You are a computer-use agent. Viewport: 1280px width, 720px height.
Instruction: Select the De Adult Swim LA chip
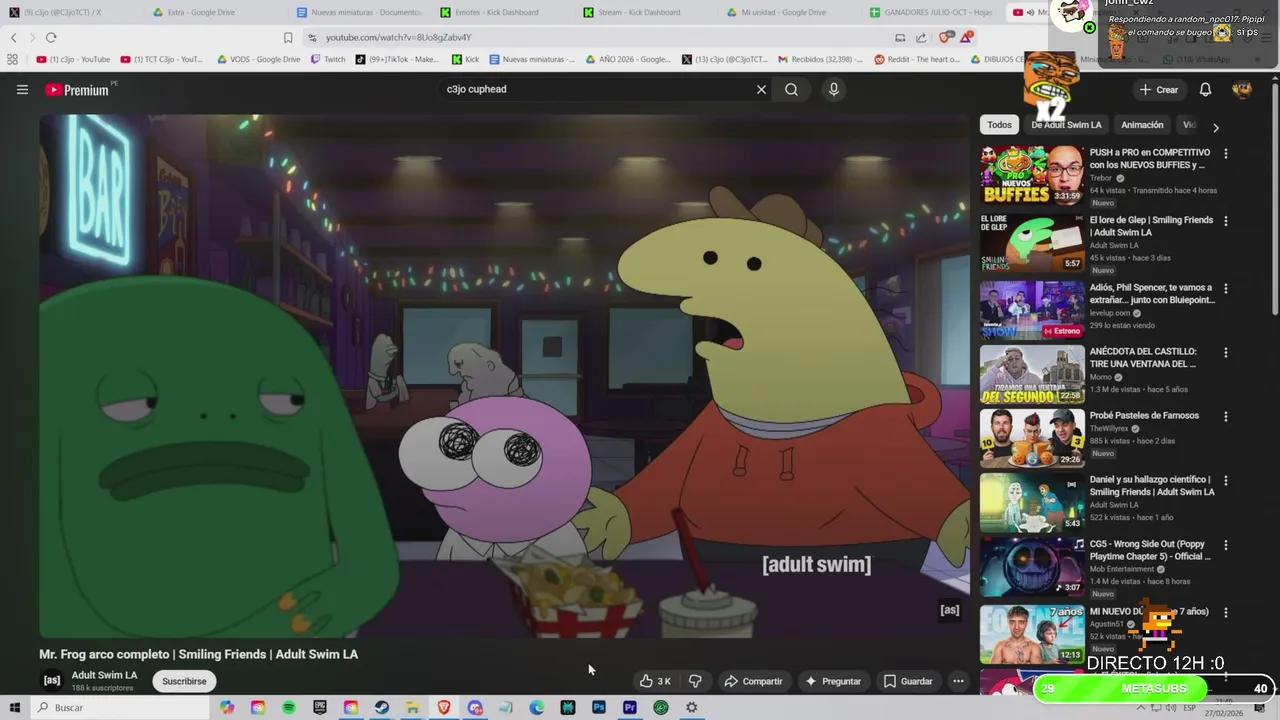point(1066,125)
